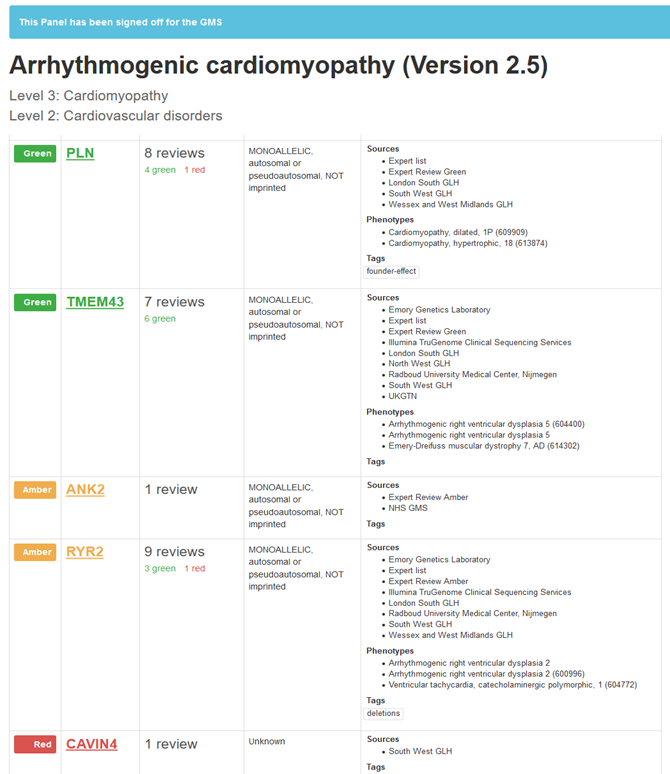
Task: Open the RYR2 gene link
Action: (x=85, y=551)
